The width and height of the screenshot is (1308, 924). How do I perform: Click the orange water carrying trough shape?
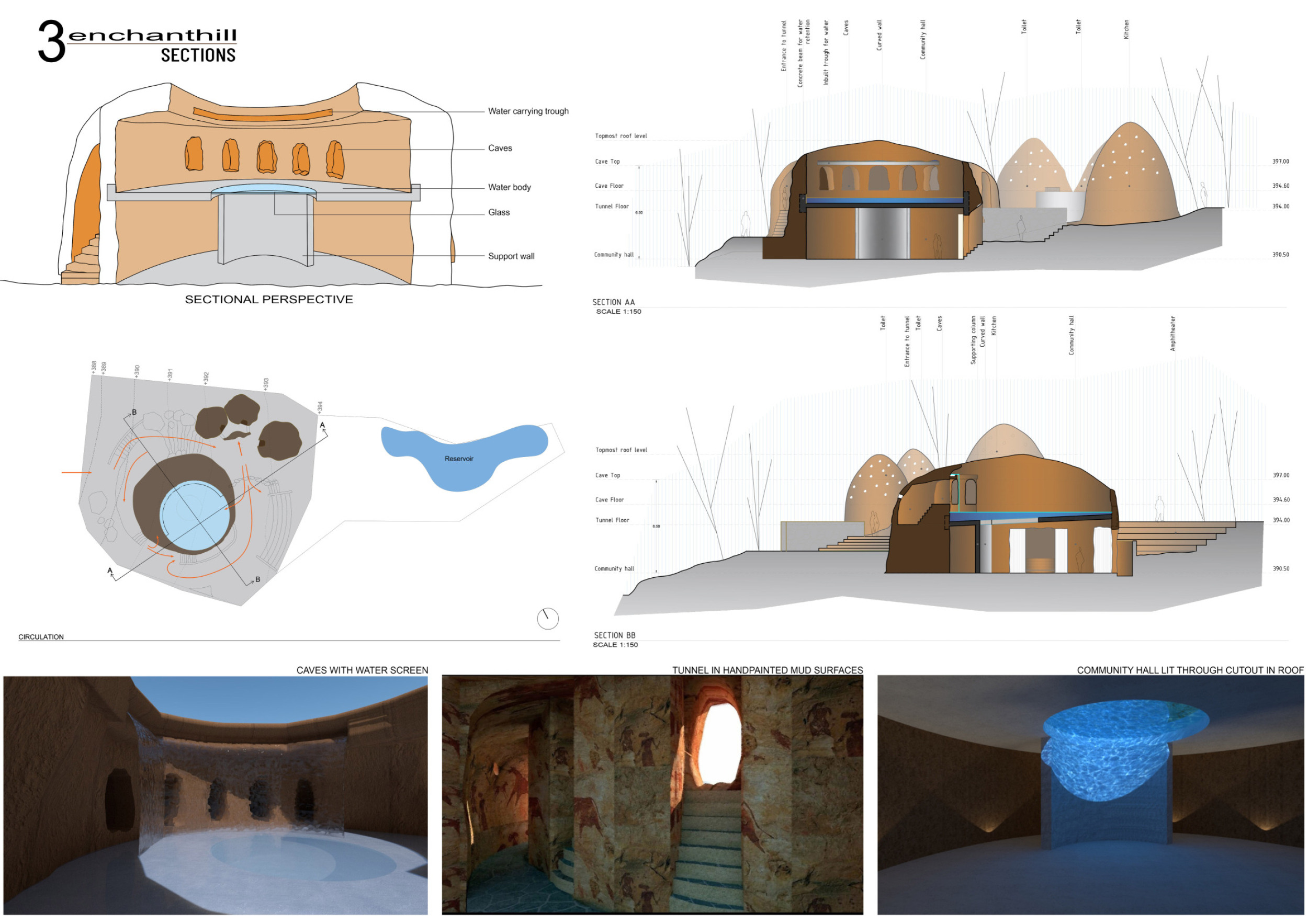point(263,113)
